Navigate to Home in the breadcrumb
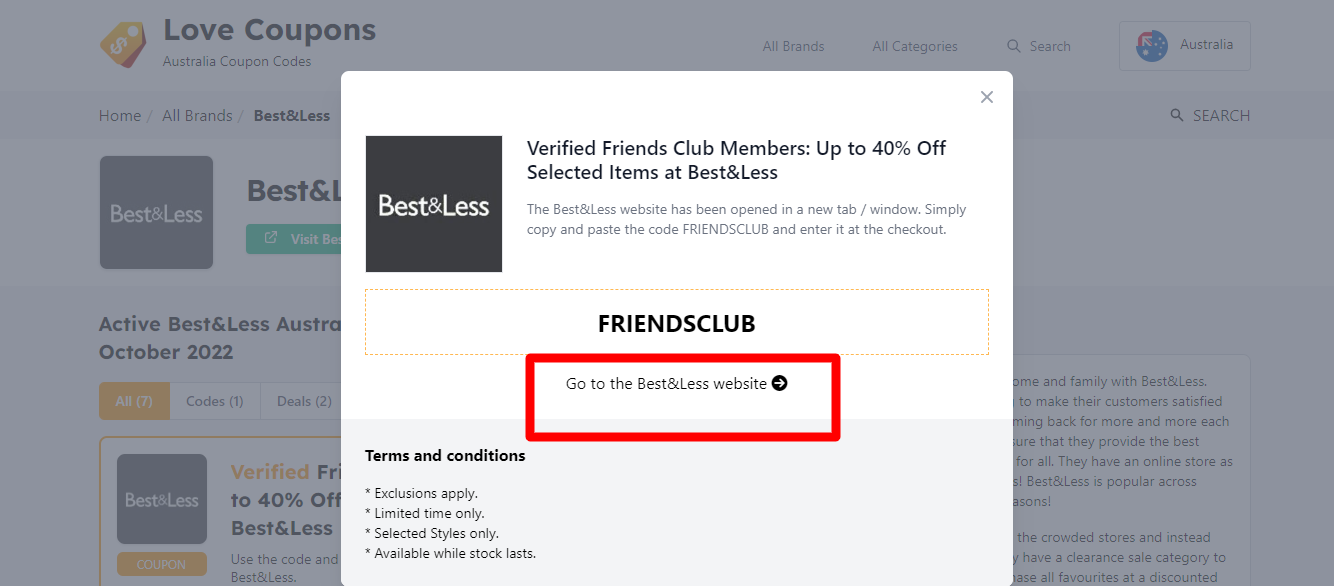The image size is (1334, 586). click(x=120, y=116)
